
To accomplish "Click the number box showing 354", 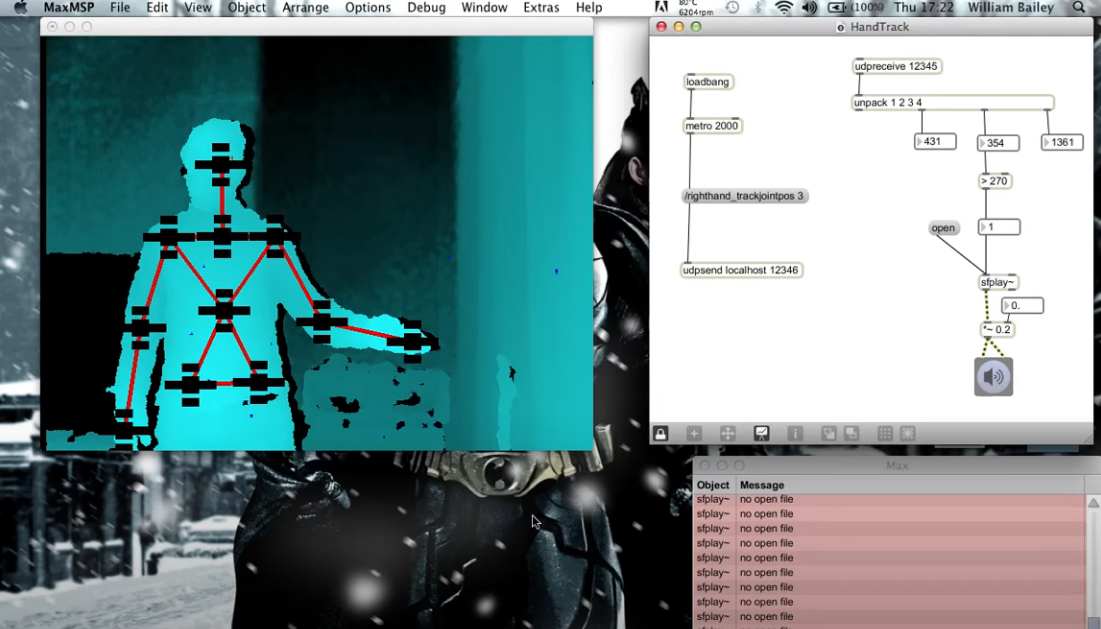I will [x=998, y=143].
